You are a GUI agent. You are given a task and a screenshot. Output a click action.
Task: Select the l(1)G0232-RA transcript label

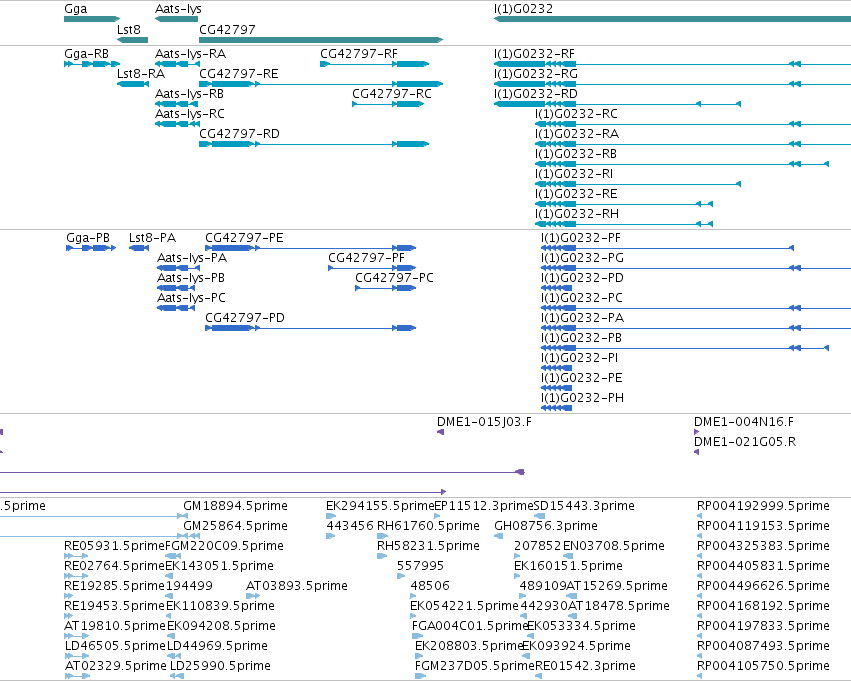[577, 134]
